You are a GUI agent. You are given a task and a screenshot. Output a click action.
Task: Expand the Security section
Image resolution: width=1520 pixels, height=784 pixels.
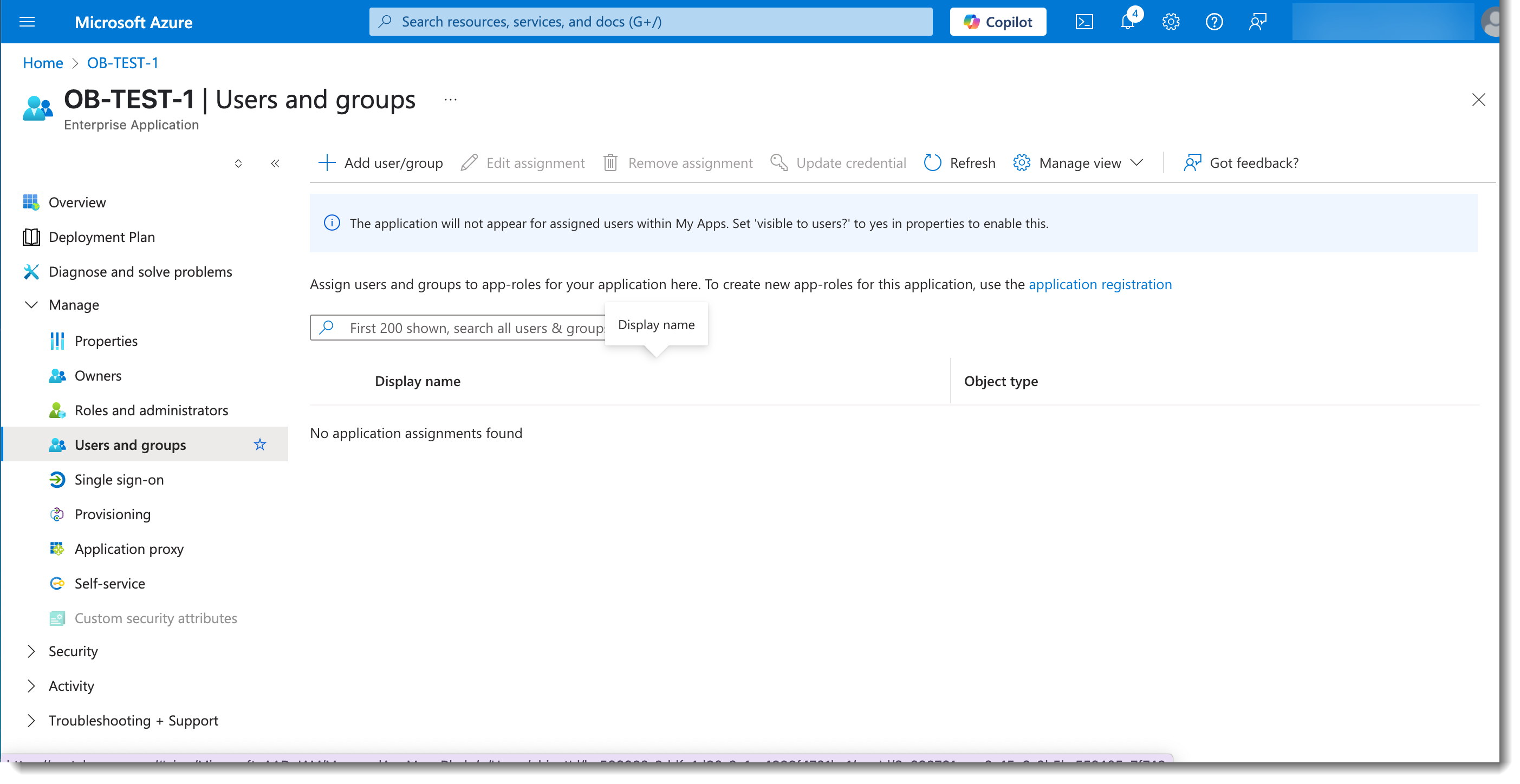[31, 651]
